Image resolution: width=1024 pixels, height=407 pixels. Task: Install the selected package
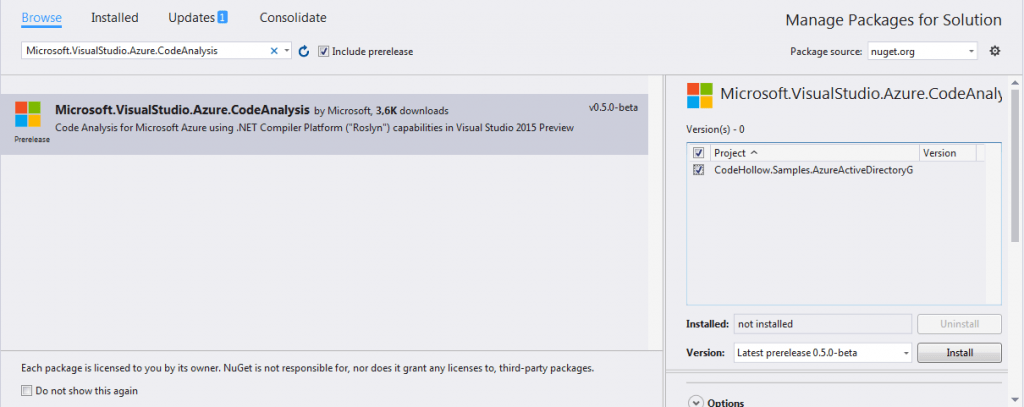point(959,353)
